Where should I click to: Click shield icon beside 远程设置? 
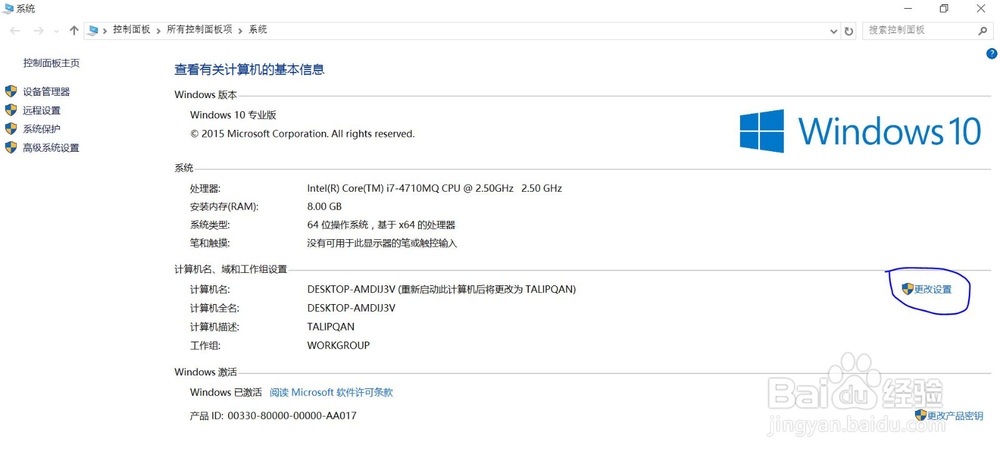pos(10,110)
